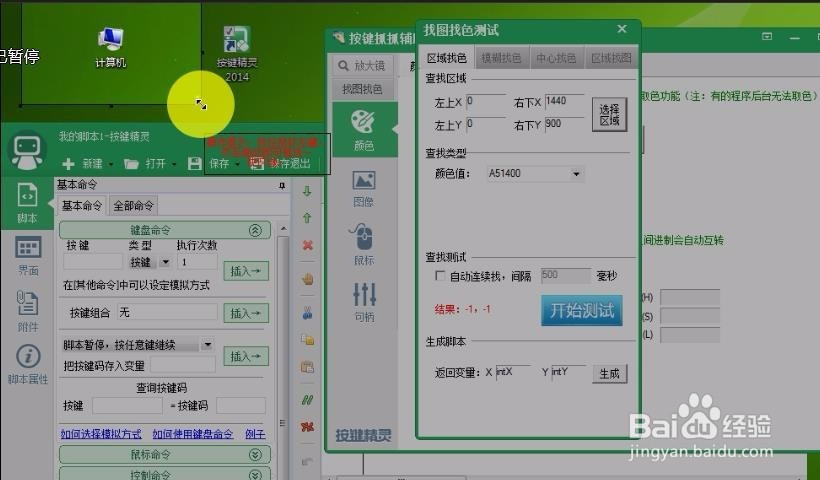The width and height of the screenshot is (820, 480).
Task: Click the 返回变量 X intX field
Action: pyautogui.click(x=513, y=372)
